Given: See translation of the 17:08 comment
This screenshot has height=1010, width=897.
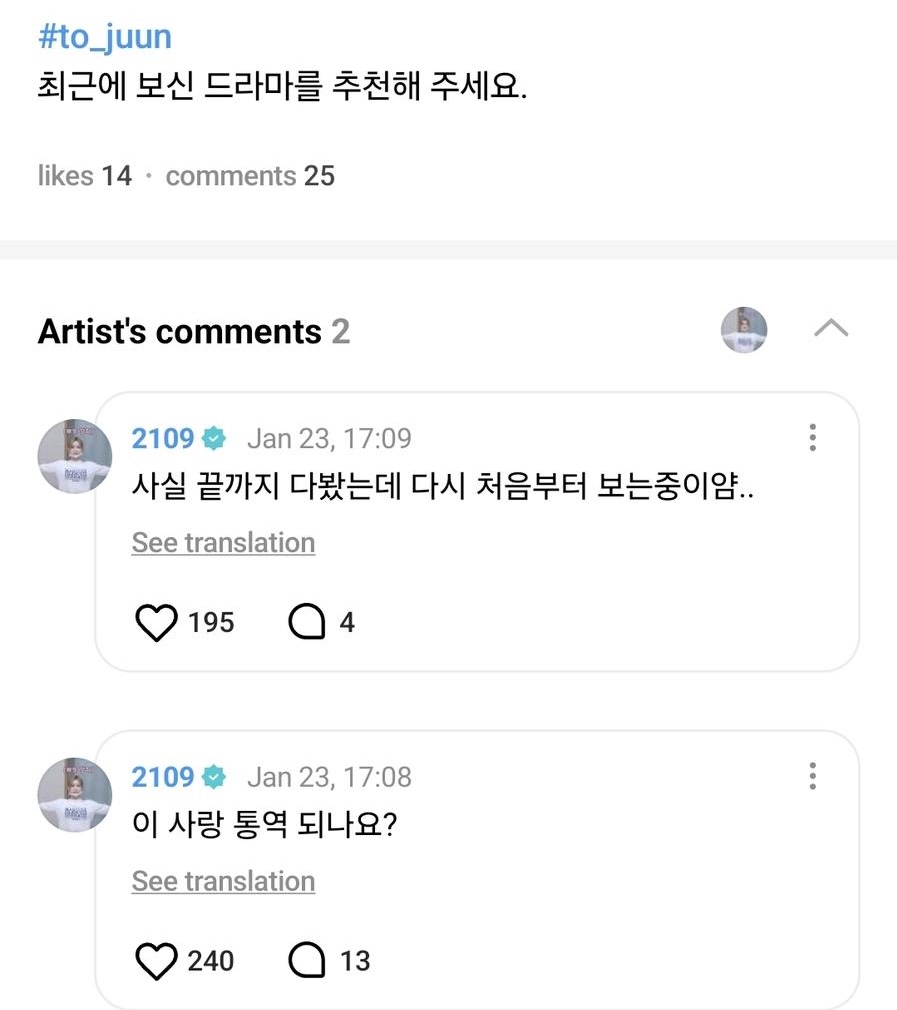Looking at the screenshot, I should (223, 881).
